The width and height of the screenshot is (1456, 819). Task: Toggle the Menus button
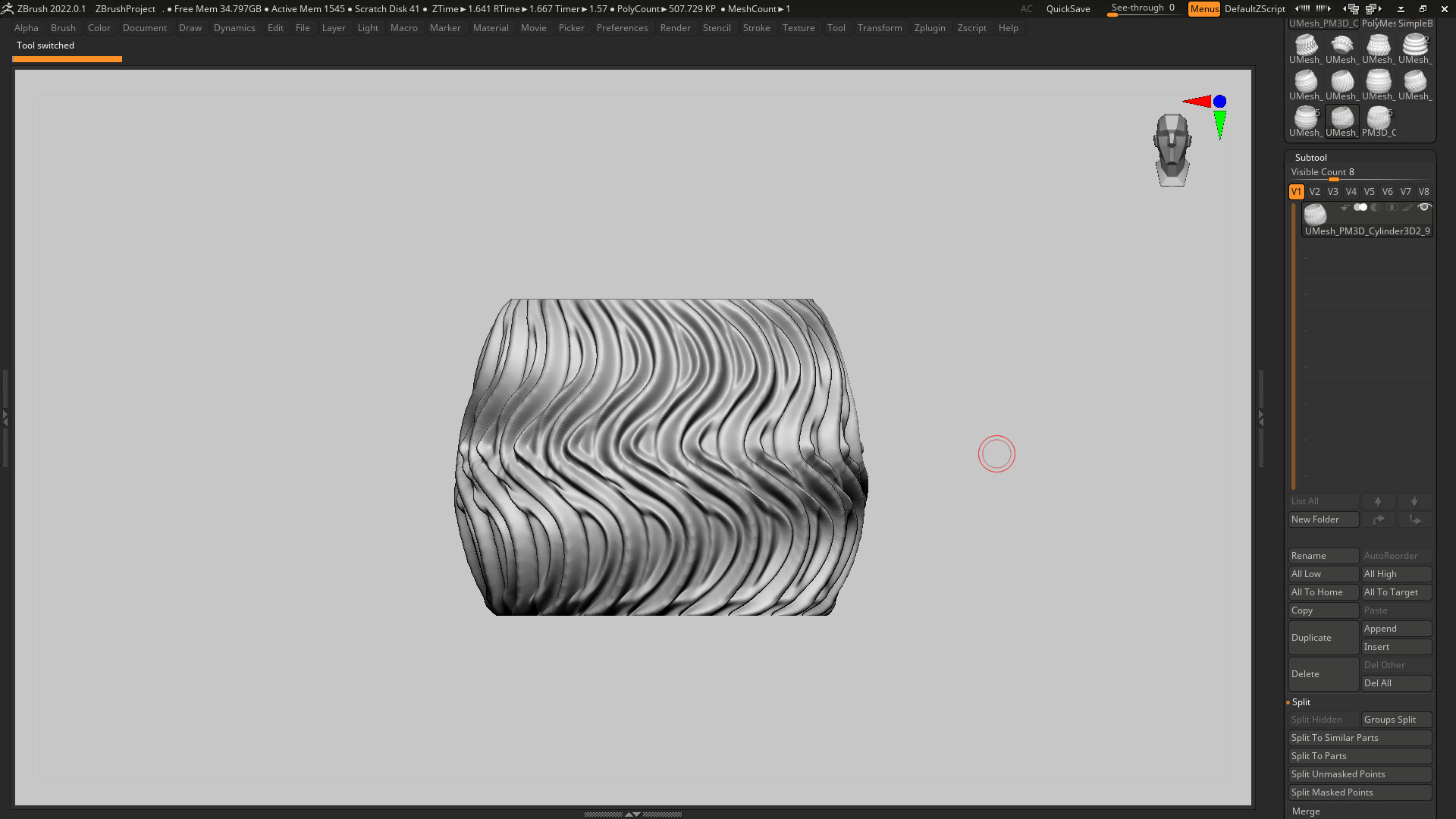pos(1204,9)
